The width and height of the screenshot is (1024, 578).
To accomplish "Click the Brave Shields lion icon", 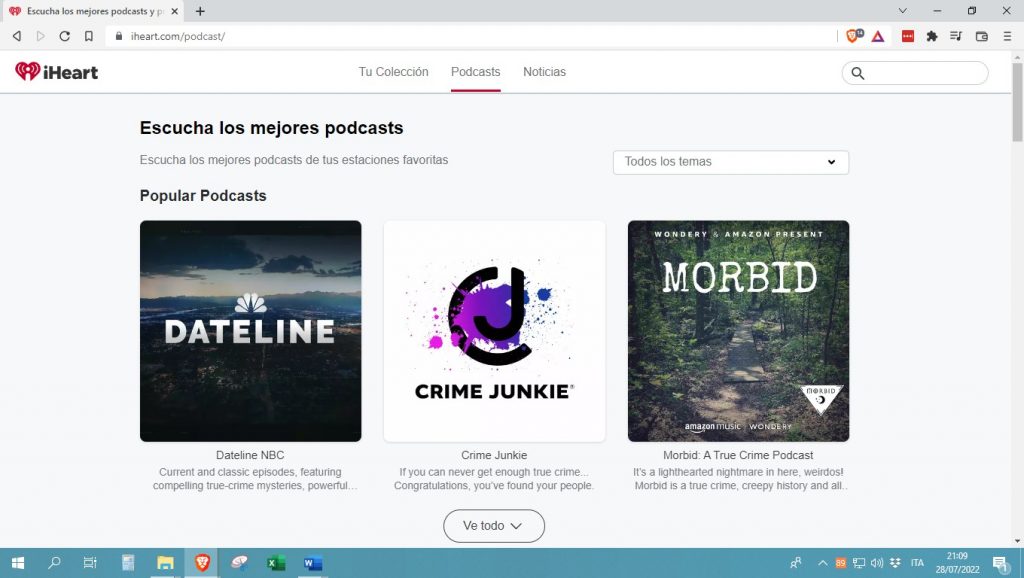I will [853, 36].
